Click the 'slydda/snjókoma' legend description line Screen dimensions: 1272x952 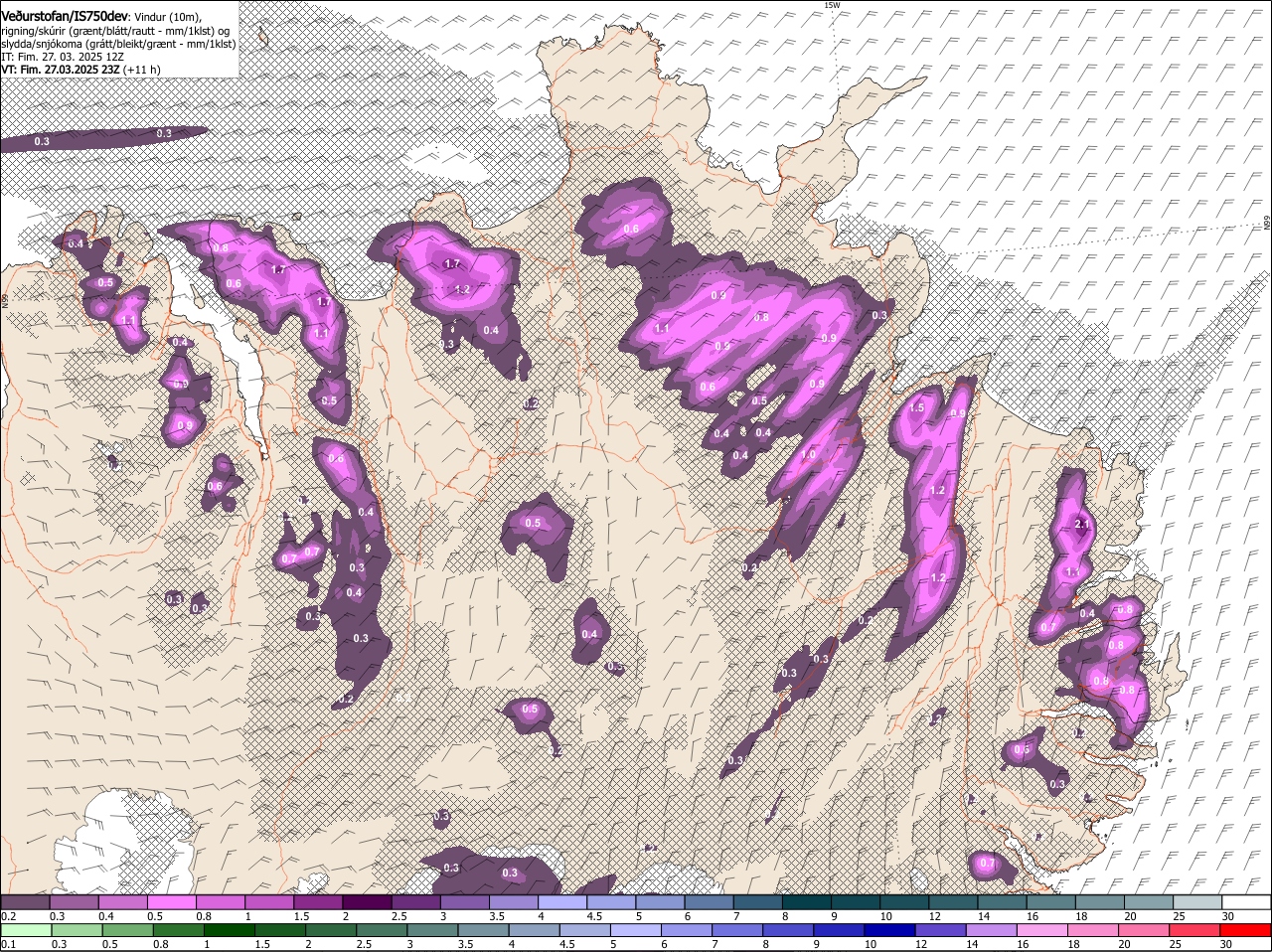coord(118,44)
